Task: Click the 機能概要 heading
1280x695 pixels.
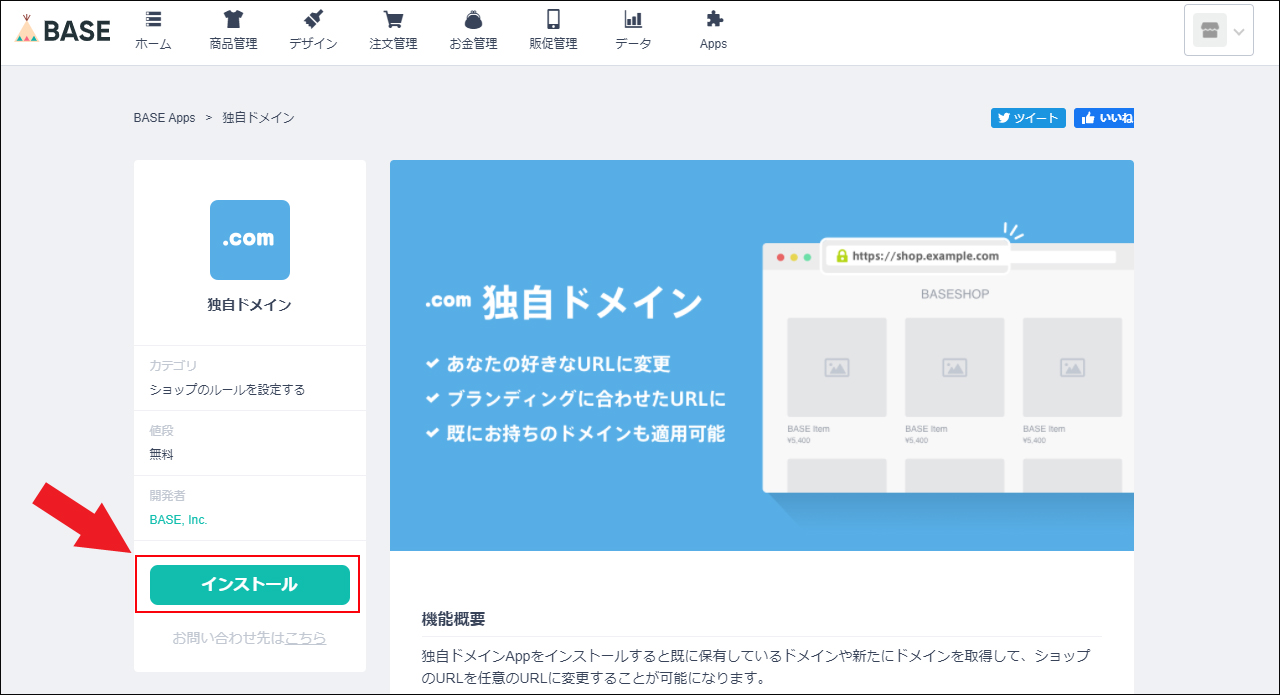Action: (453, 619)
